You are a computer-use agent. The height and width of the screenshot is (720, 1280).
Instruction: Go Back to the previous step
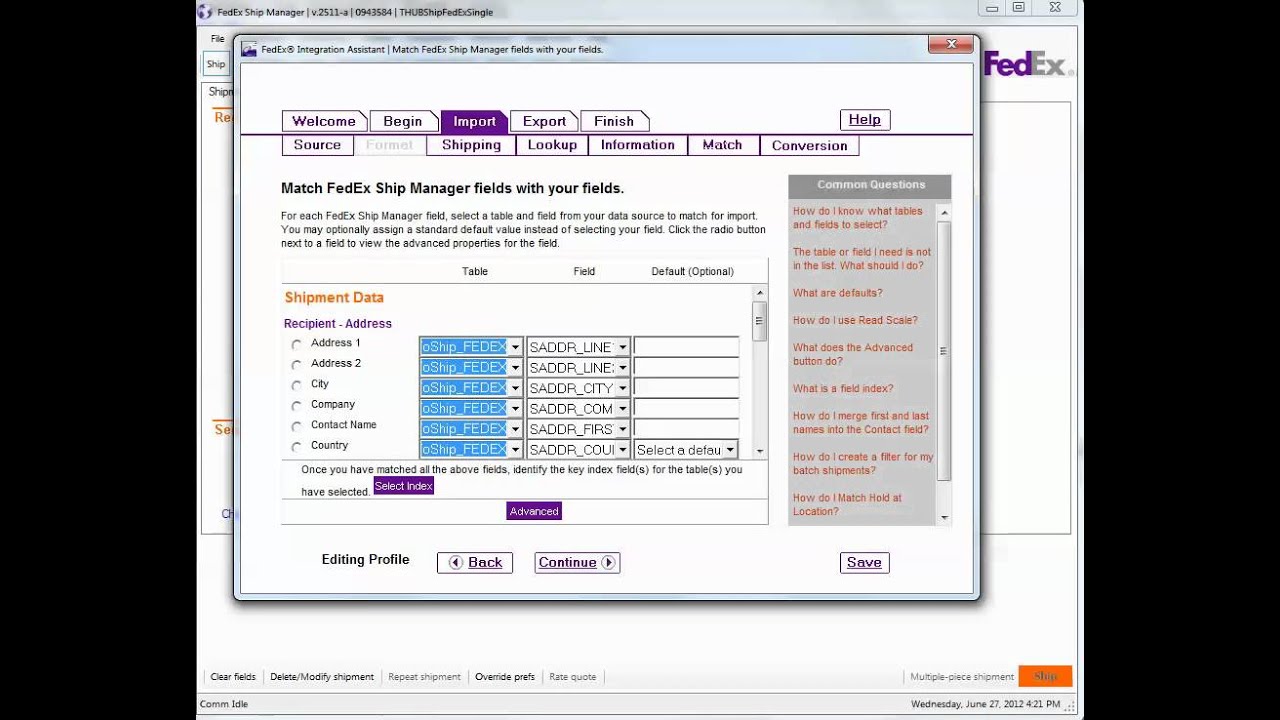pyautogui.click(x=475, y=563)
